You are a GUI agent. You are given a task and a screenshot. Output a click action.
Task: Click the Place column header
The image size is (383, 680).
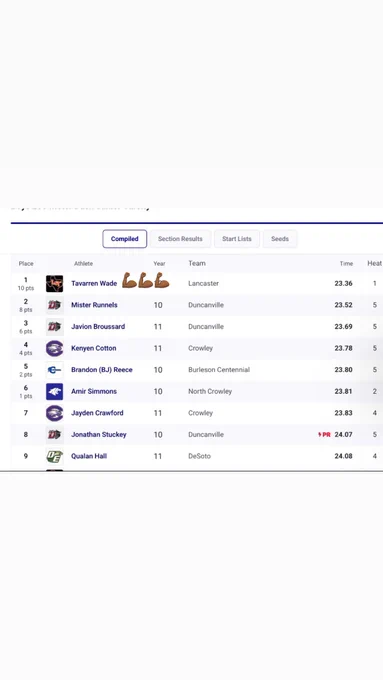(26, 264)
